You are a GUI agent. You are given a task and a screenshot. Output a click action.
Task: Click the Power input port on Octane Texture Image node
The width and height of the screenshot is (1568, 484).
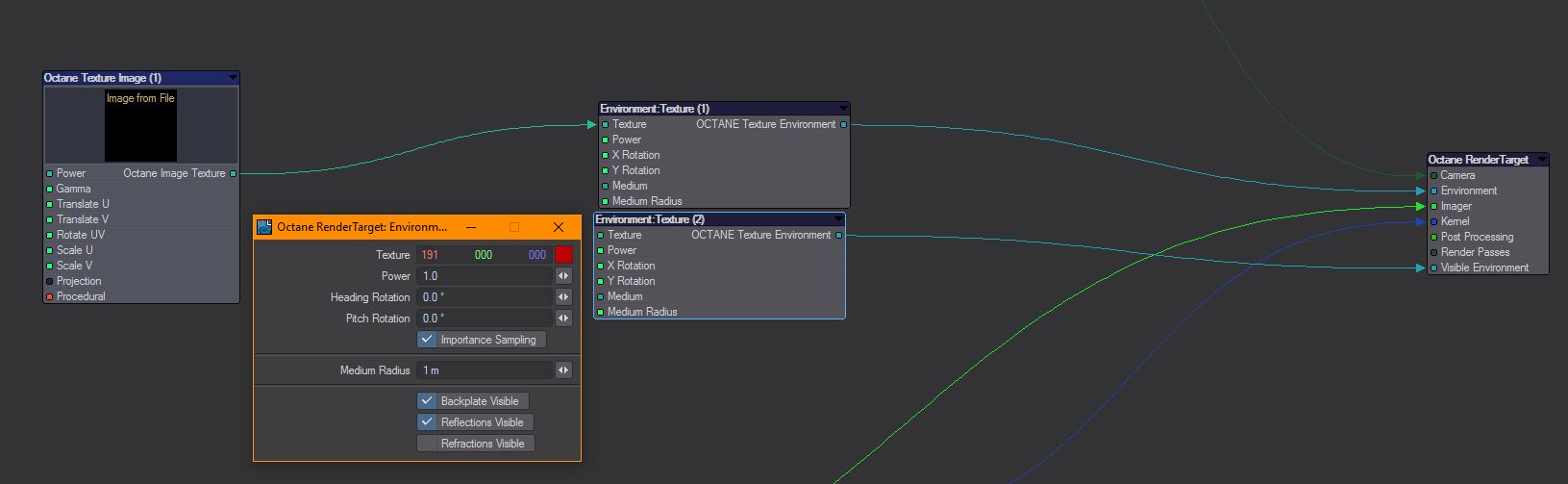[50, 174]
